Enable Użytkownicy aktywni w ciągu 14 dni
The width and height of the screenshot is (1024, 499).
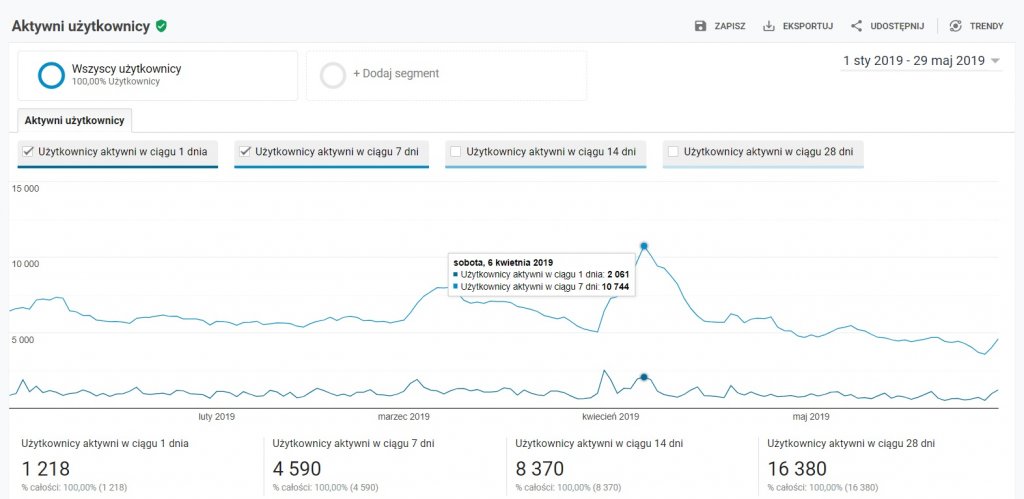click(x=456, y=152)
